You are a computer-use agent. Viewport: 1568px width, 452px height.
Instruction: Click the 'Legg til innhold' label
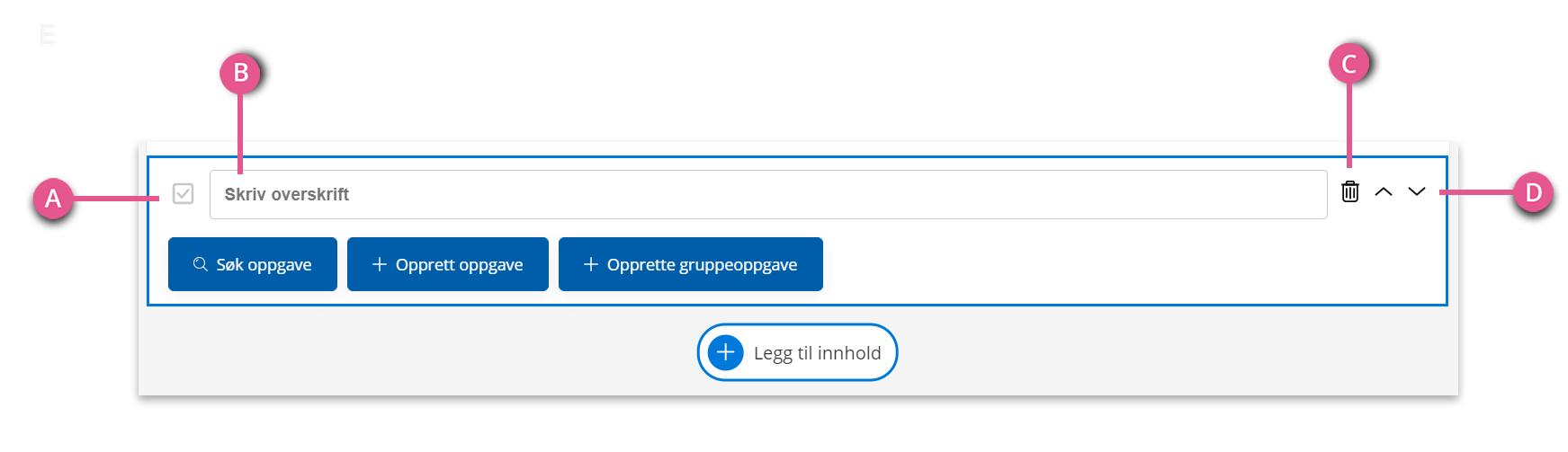[818, 353]
